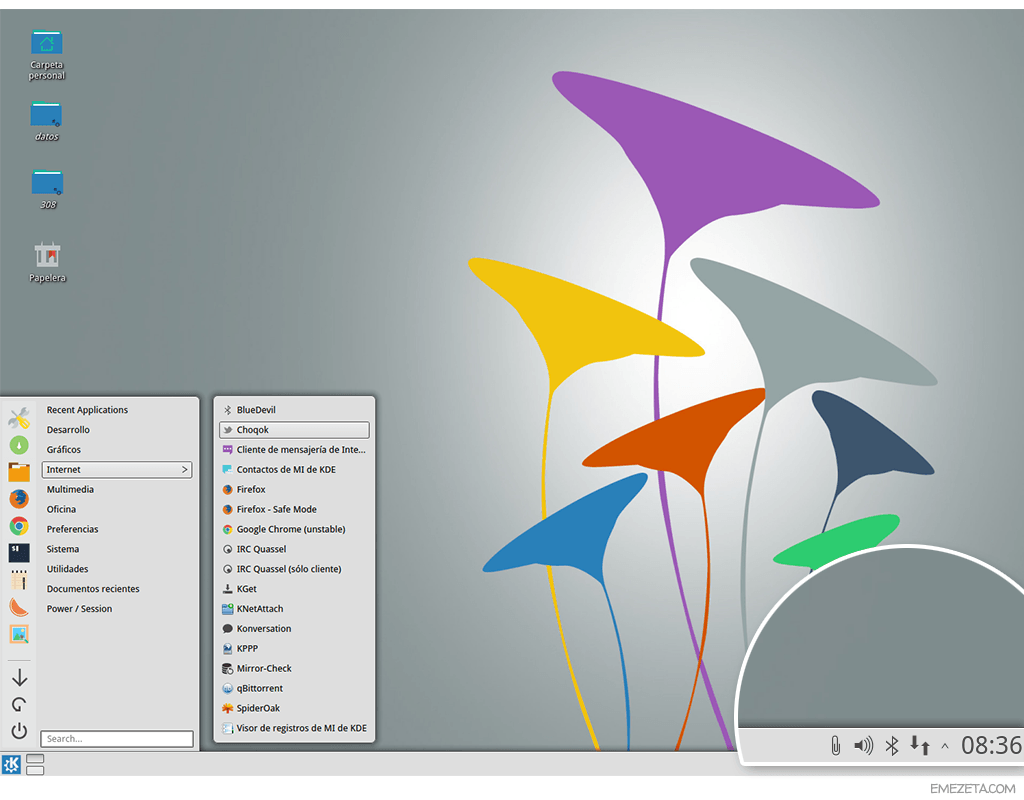Switch to the second virtual desktop in pager
Viewport: 1024px width, 800px height.
pyautogui.click(x=35, y=770)
